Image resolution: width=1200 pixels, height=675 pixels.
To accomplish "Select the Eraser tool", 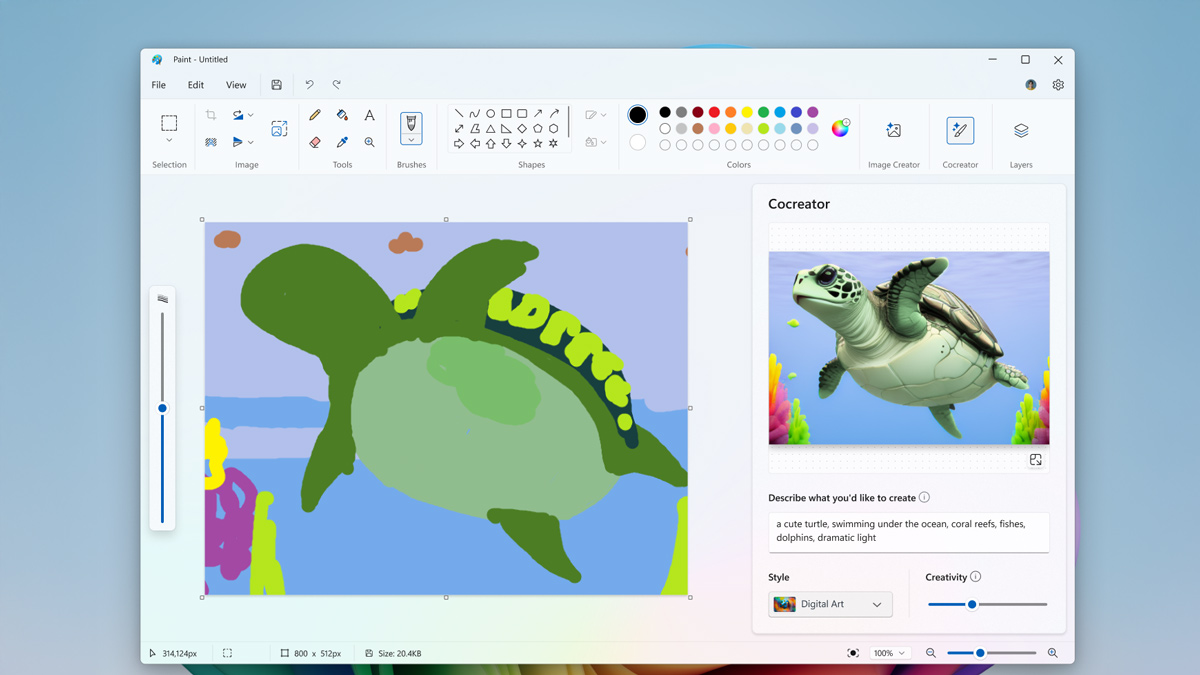I will [315, 142].
